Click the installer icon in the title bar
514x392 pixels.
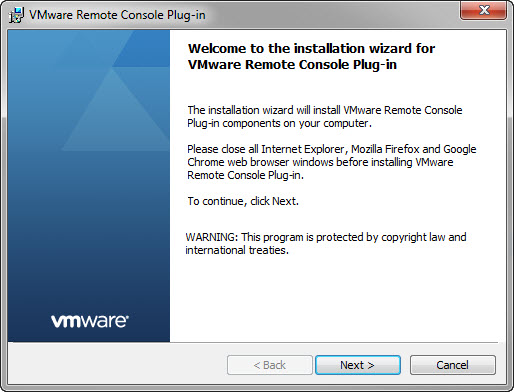pyautogui.click(x=16, y=15)
